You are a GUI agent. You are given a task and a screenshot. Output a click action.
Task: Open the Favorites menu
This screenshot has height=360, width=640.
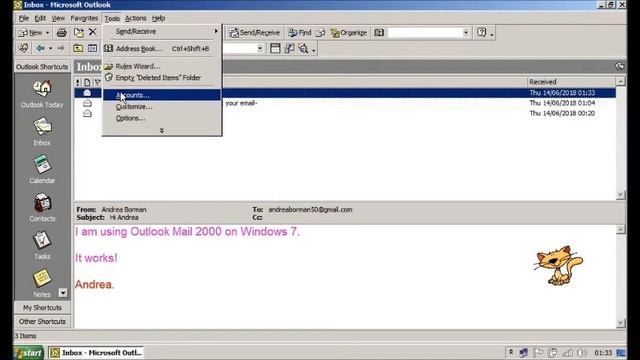(x=84, y=18)
